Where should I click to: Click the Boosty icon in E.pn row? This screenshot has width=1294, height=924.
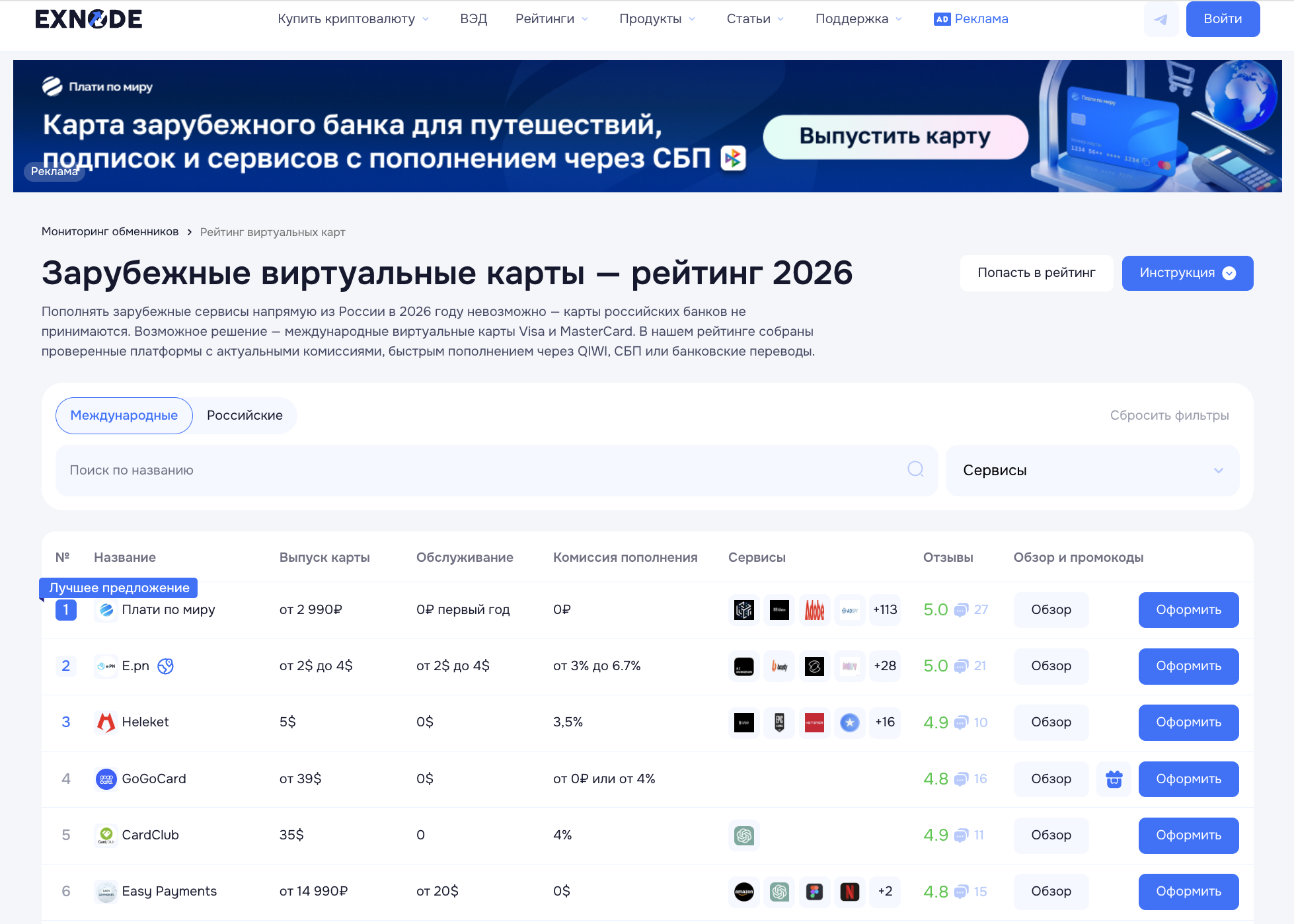[779, 666]
